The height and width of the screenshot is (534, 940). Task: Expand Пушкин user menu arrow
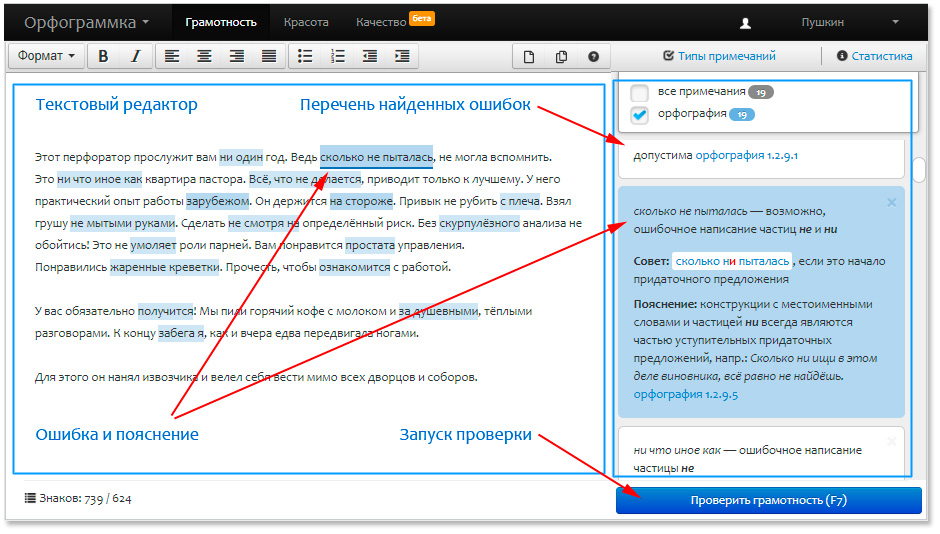(x=895, y=22)
